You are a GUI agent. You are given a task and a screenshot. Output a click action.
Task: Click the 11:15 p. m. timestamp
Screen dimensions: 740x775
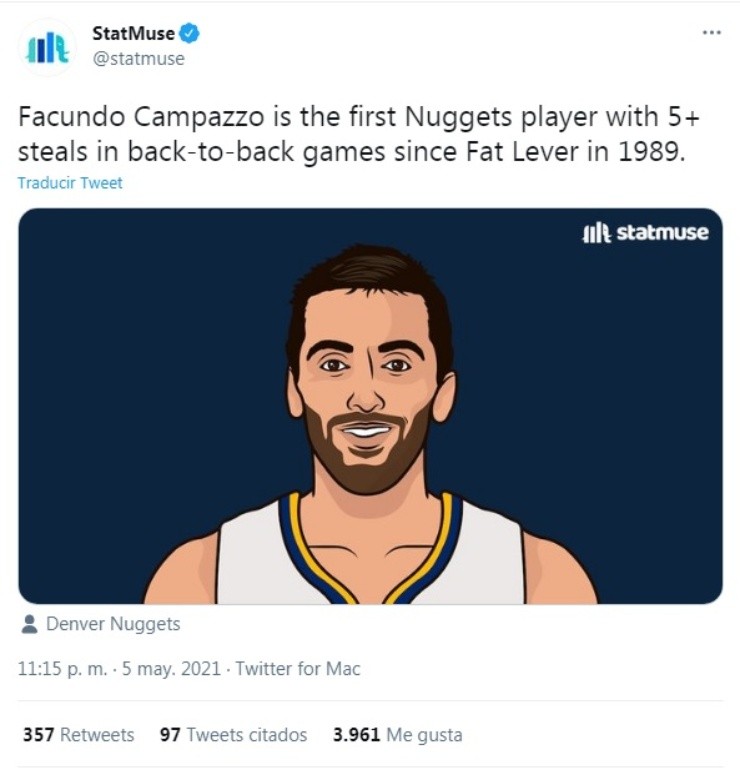click(62, 669)
